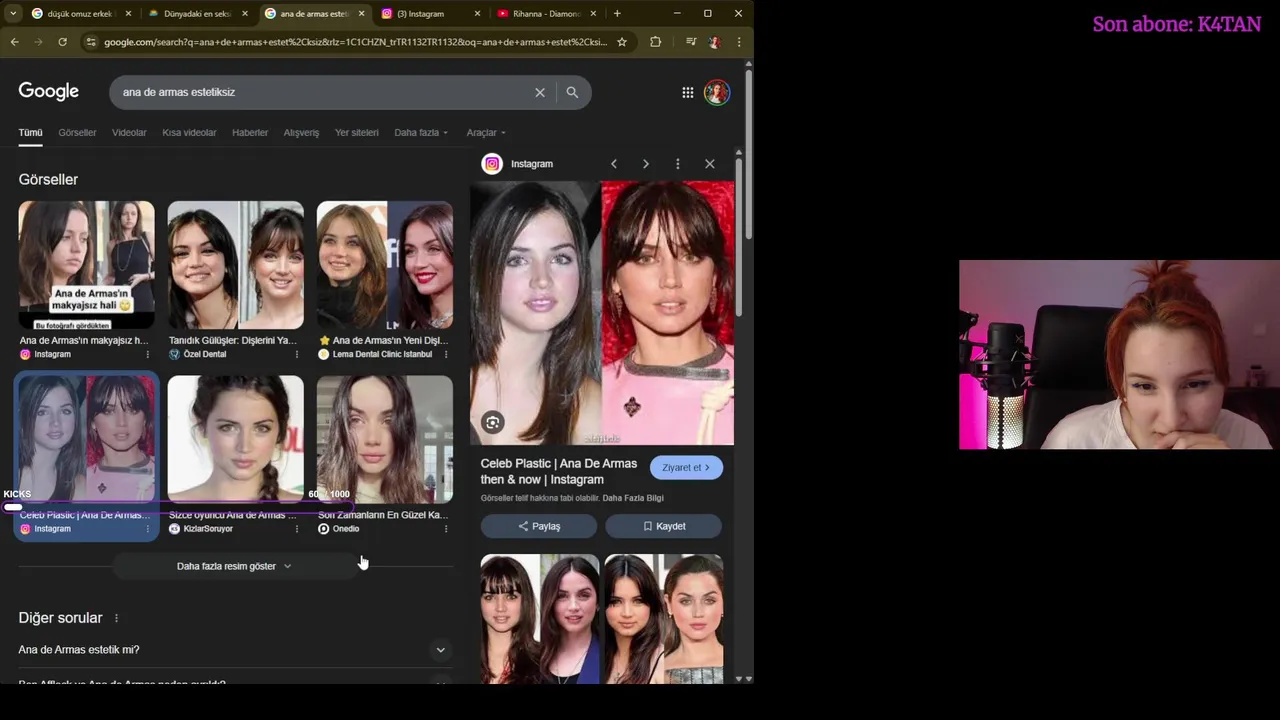Open Celeb Plastic Ana De Armas title link
The image size is (1280, 720).
558,472
